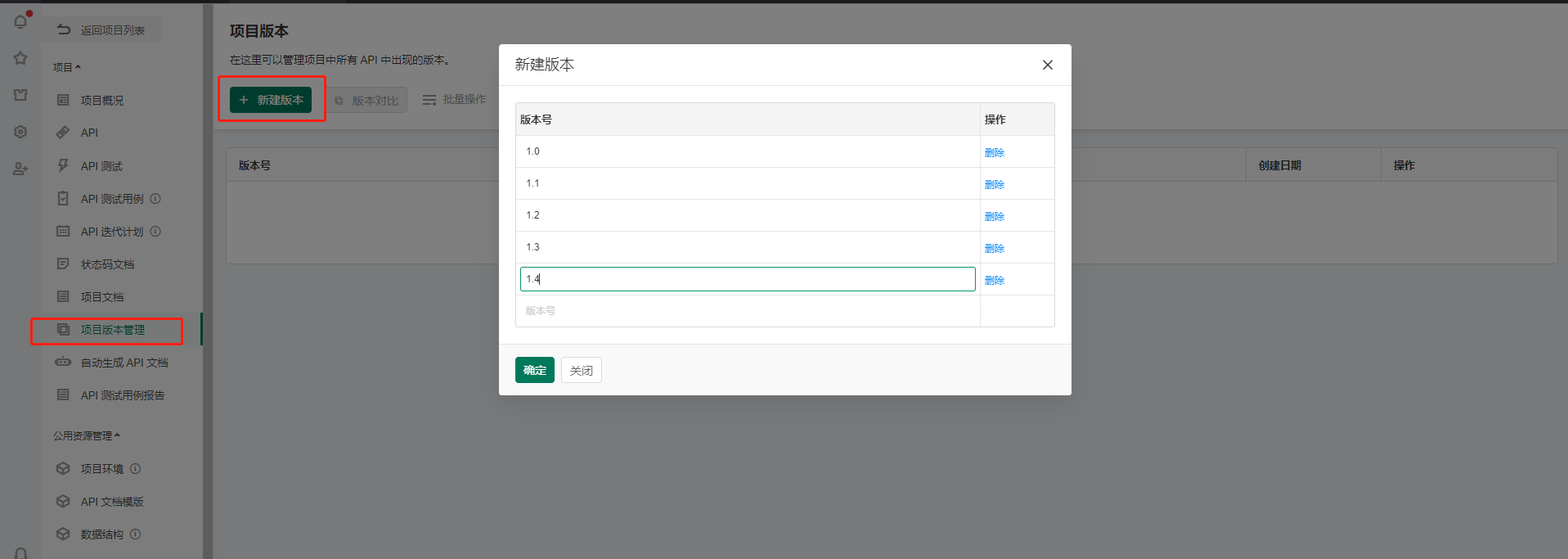Click the 创建日期 column header
Image resolution: width=1568 pixels, height=559 pixels.
point(1279,165)
